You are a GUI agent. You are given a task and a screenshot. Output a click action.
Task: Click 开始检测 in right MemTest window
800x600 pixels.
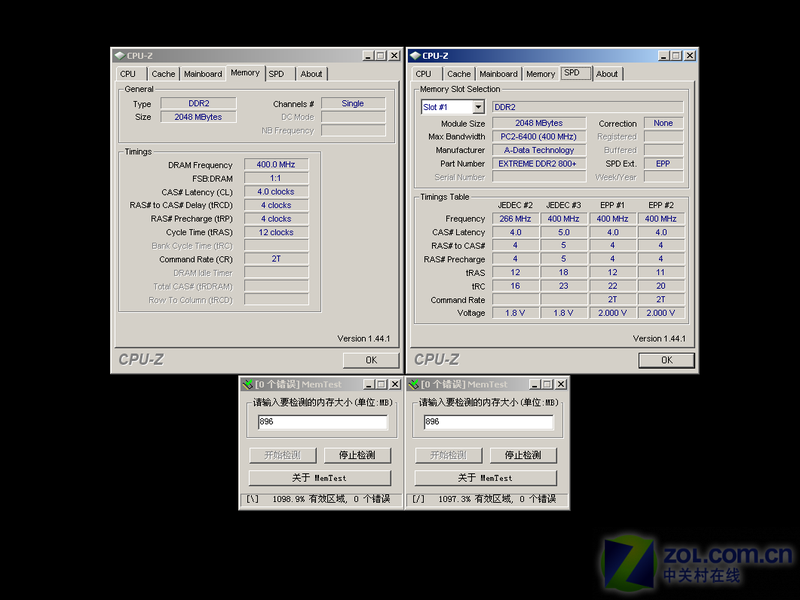pos(448,455)
